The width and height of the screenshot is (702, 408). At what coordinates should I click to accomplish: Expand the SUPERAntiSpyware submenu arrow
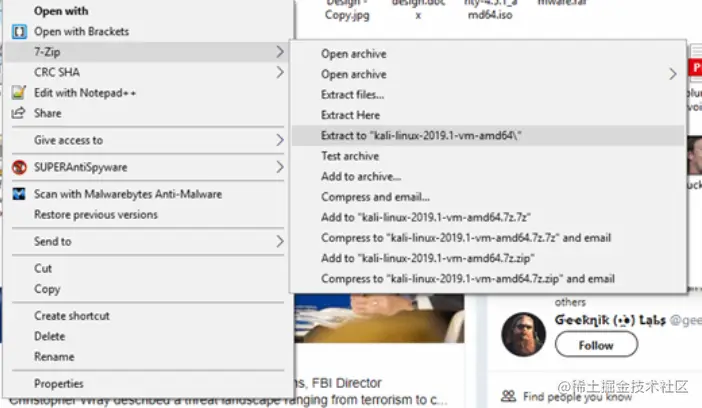pyautogui.click(x=280, y=167)
